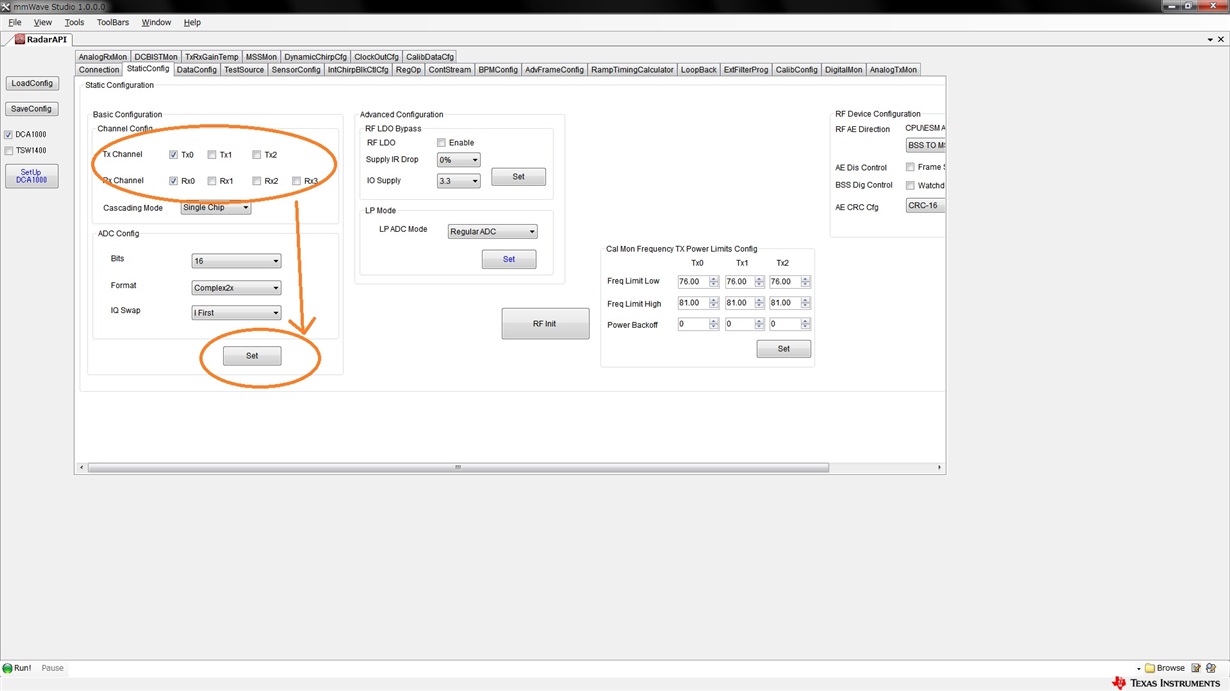Open the Window menu
The image size is (1230, 691).
(156, 22)
